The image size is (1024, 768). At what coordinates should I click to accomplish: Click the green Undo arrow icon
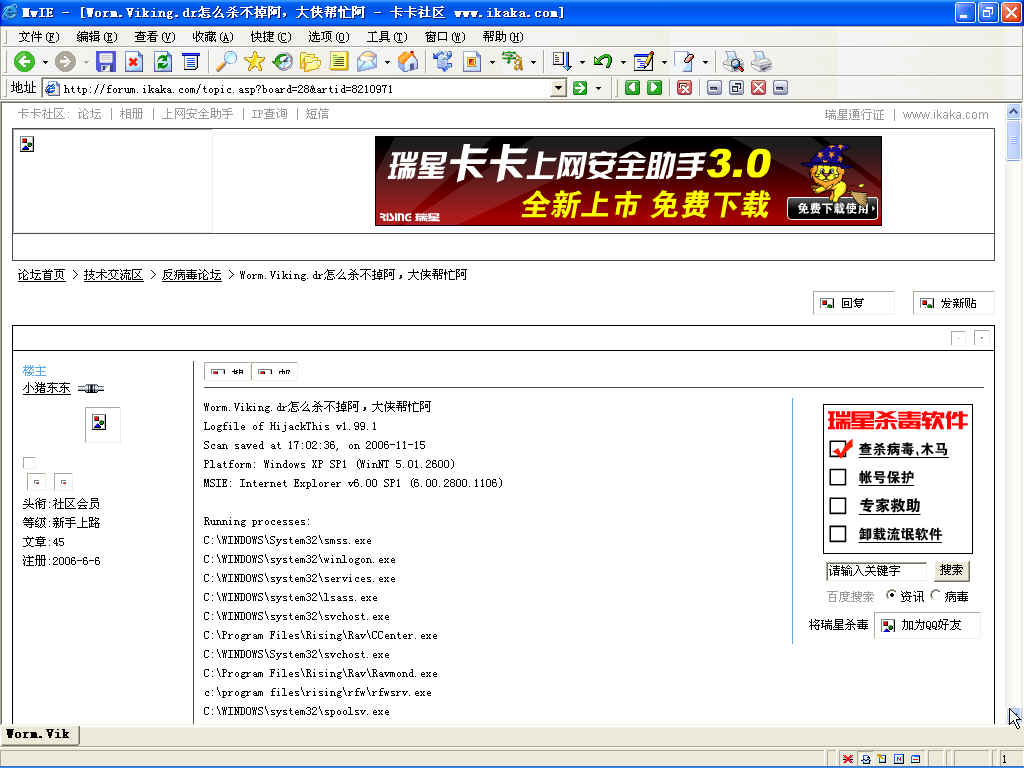coord(602,62)
